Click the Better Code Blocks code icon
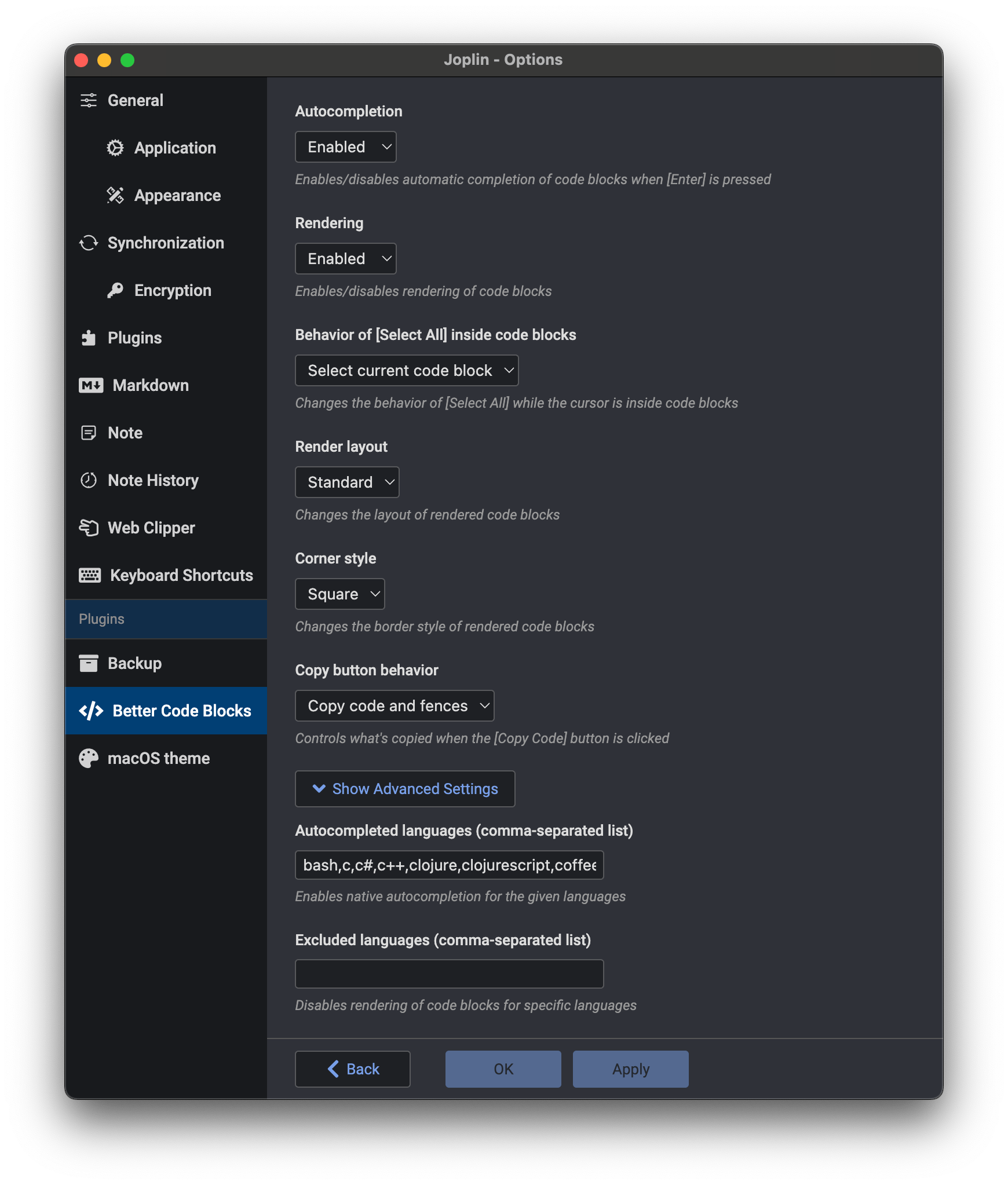 (x=91, y=711)
